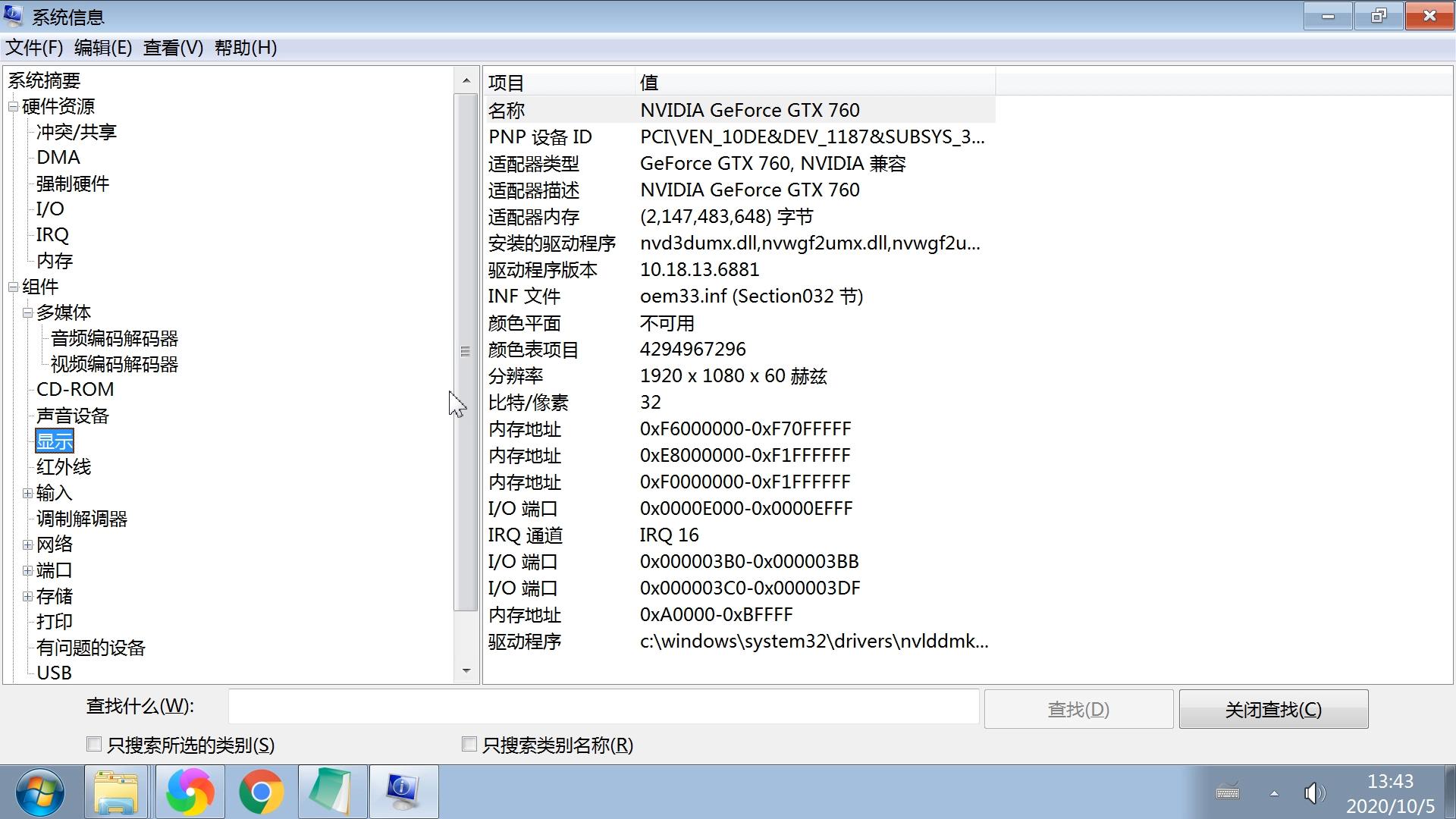
Task: Enable 只搜索类别名称 checkbox
Action: click(x=469, y=745)
